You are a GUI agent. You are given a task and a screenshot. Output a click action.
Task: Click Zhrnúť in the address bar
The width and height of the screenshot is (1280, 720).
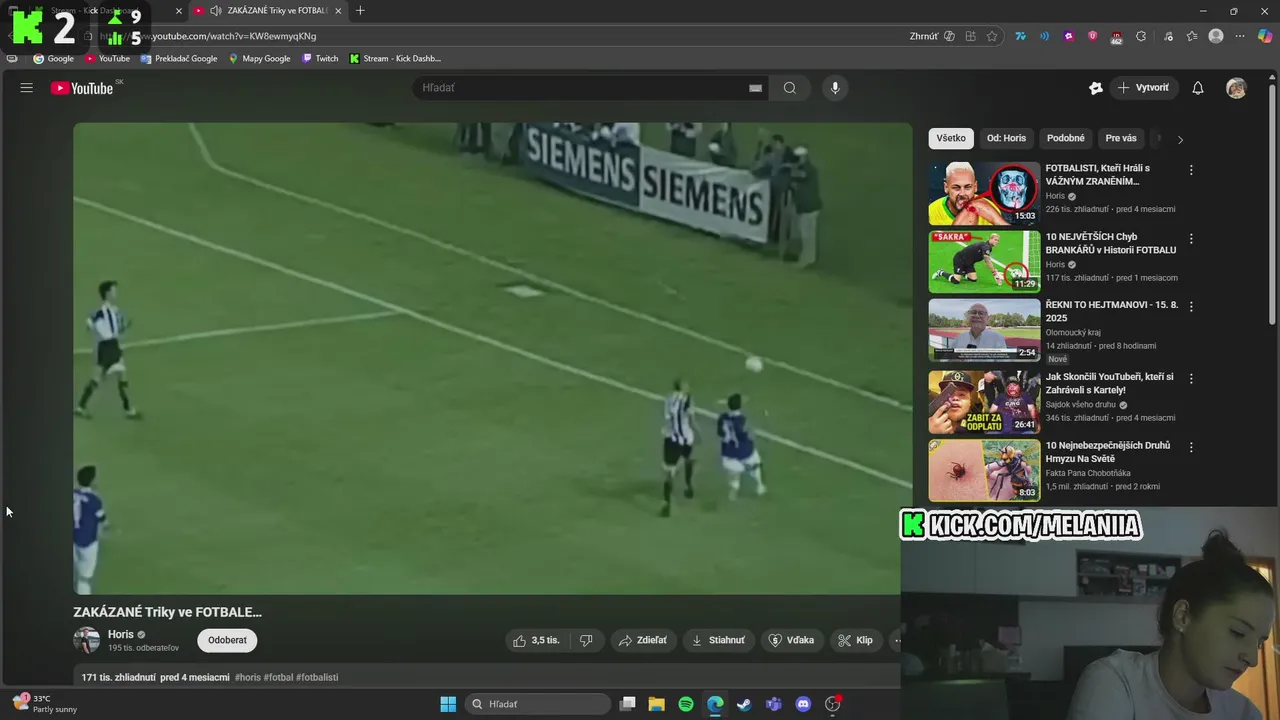(x=924, y=36)
